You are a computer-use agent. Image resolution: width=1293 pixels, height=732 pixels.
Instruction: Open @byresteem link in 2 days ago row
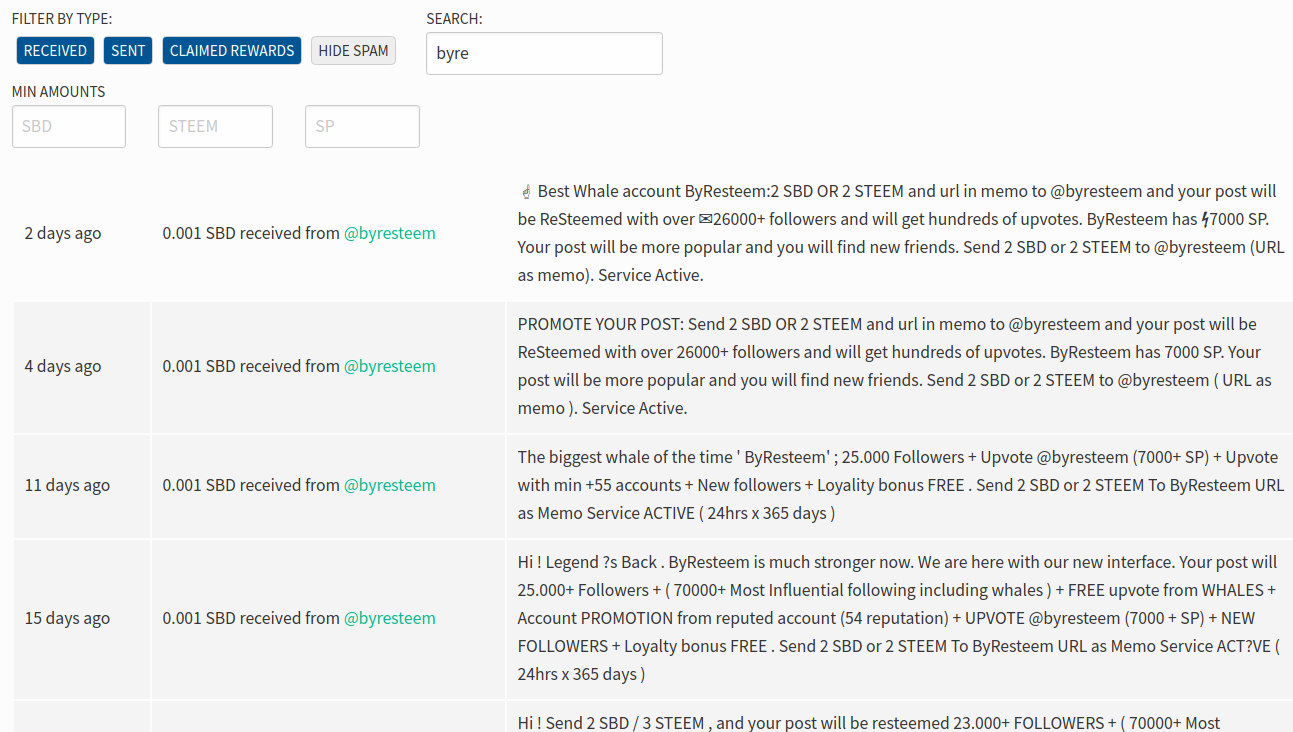pos(390,233)
